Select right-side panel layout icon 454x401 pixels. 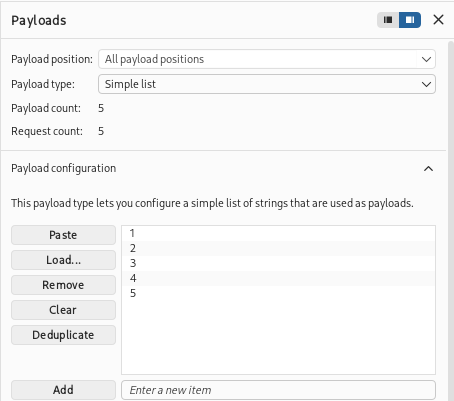(x=410, y=20)
